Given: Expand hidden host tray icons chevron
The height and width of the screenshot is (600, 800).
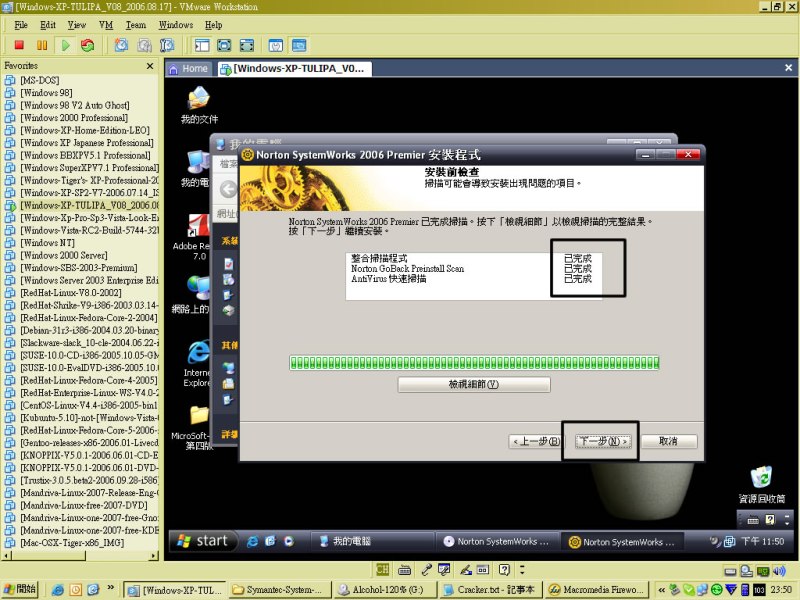Looking at the screenshot, I should (661, 590).
